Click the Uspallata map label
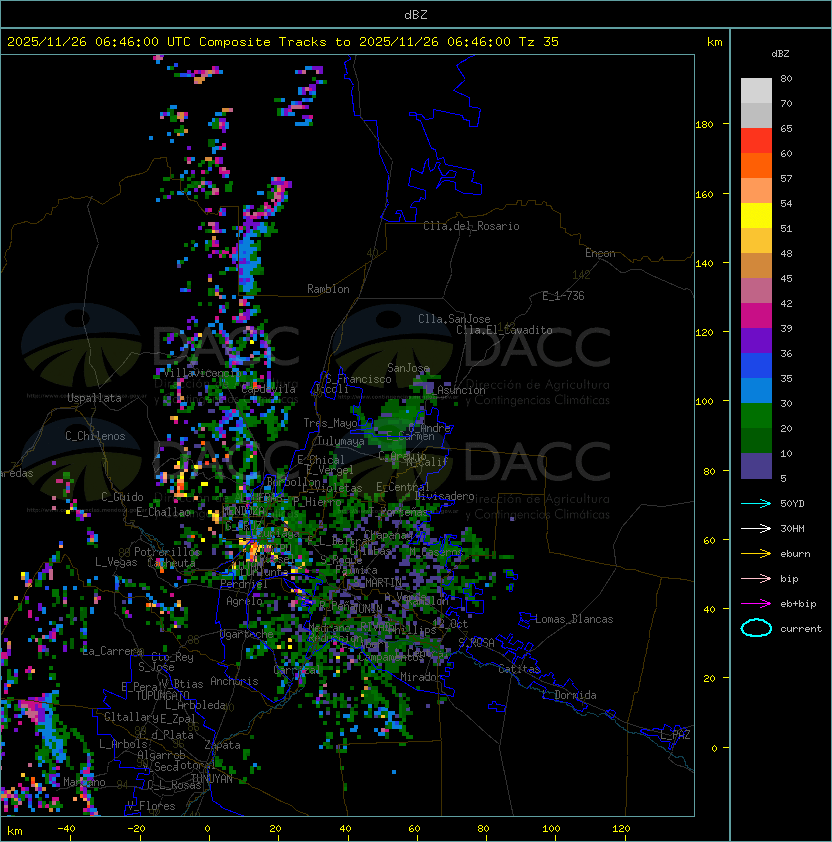Viewport: 832px width, 842px height. pos(94,398)
